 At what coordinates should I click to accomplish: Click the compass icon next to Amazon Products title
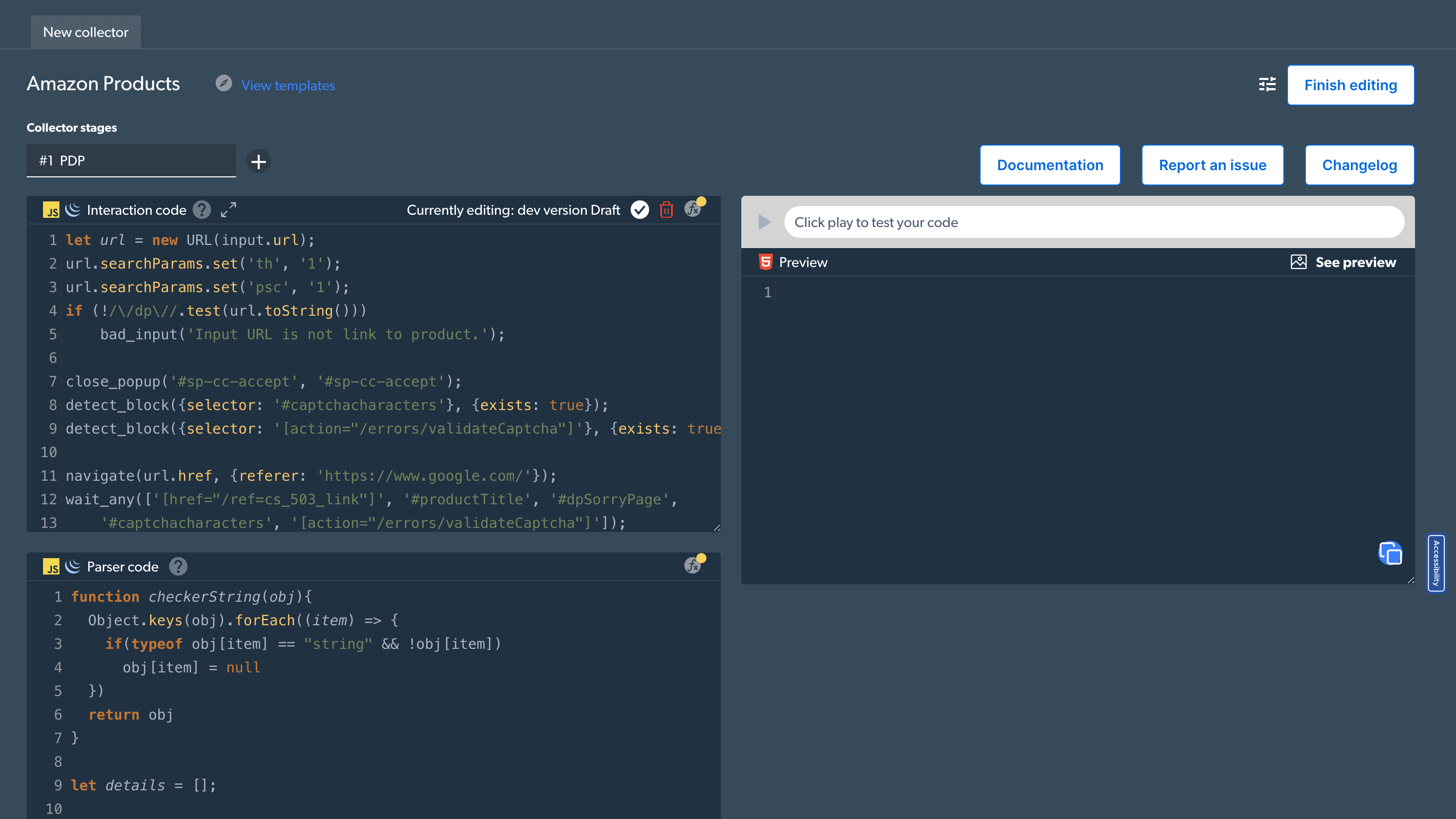[224, 83]
